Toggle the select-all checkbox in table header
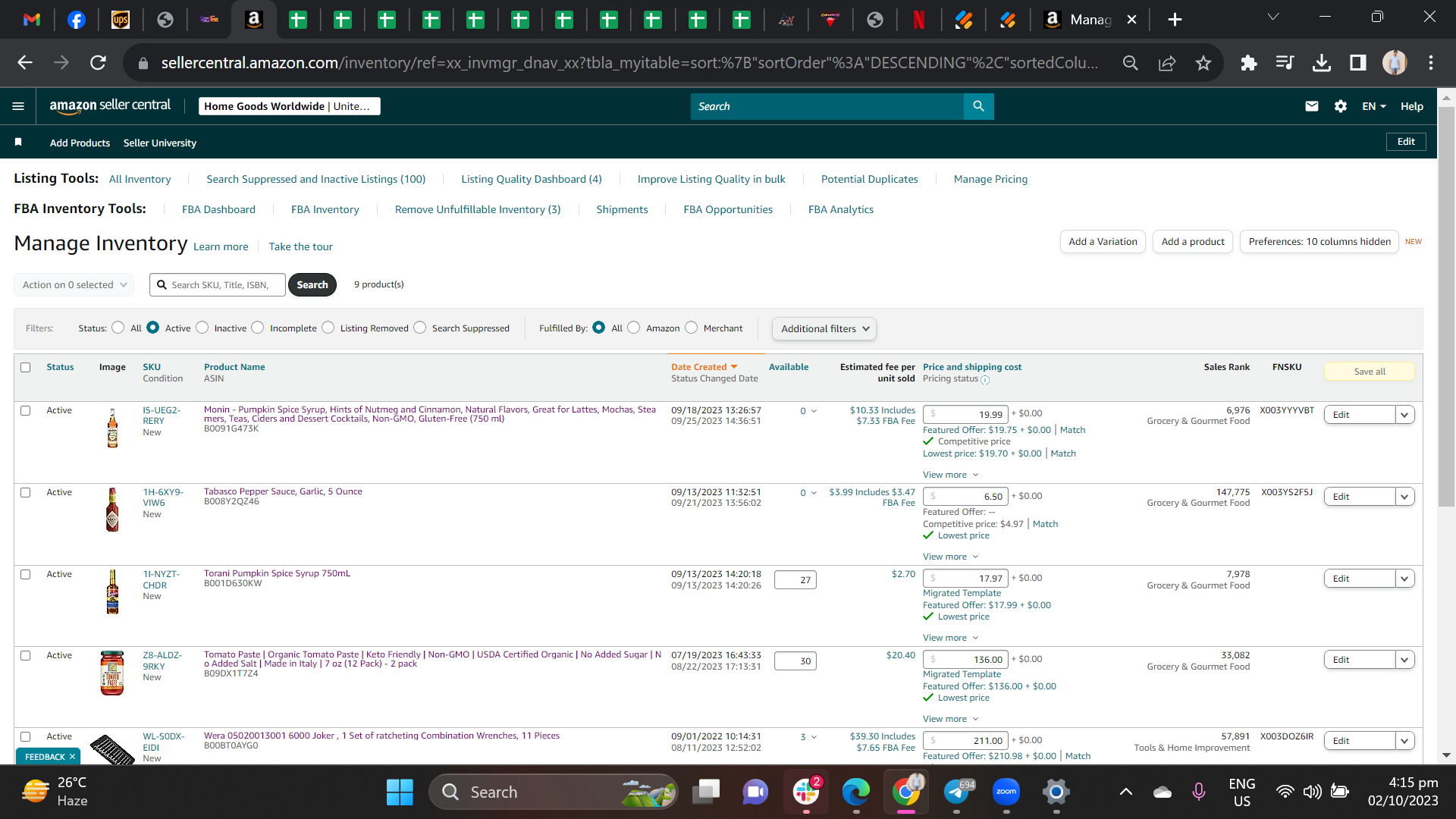 [x=25, y=367]
